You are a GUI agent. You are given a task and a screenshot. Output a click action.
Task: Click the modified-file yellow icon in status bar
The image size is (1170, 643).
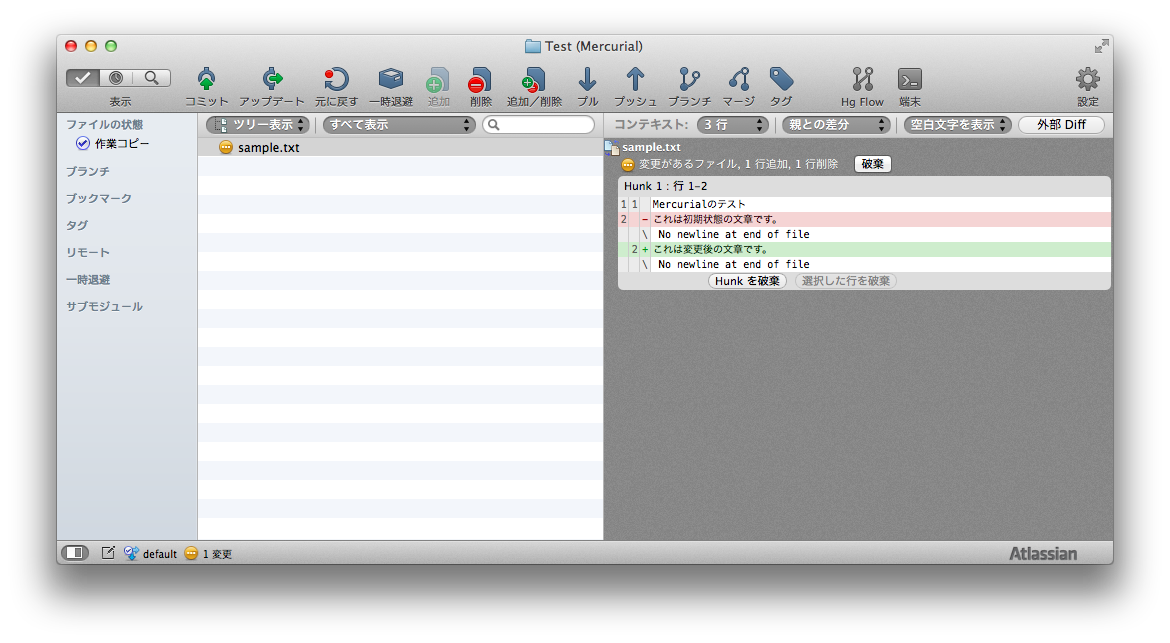coord(191,553)
